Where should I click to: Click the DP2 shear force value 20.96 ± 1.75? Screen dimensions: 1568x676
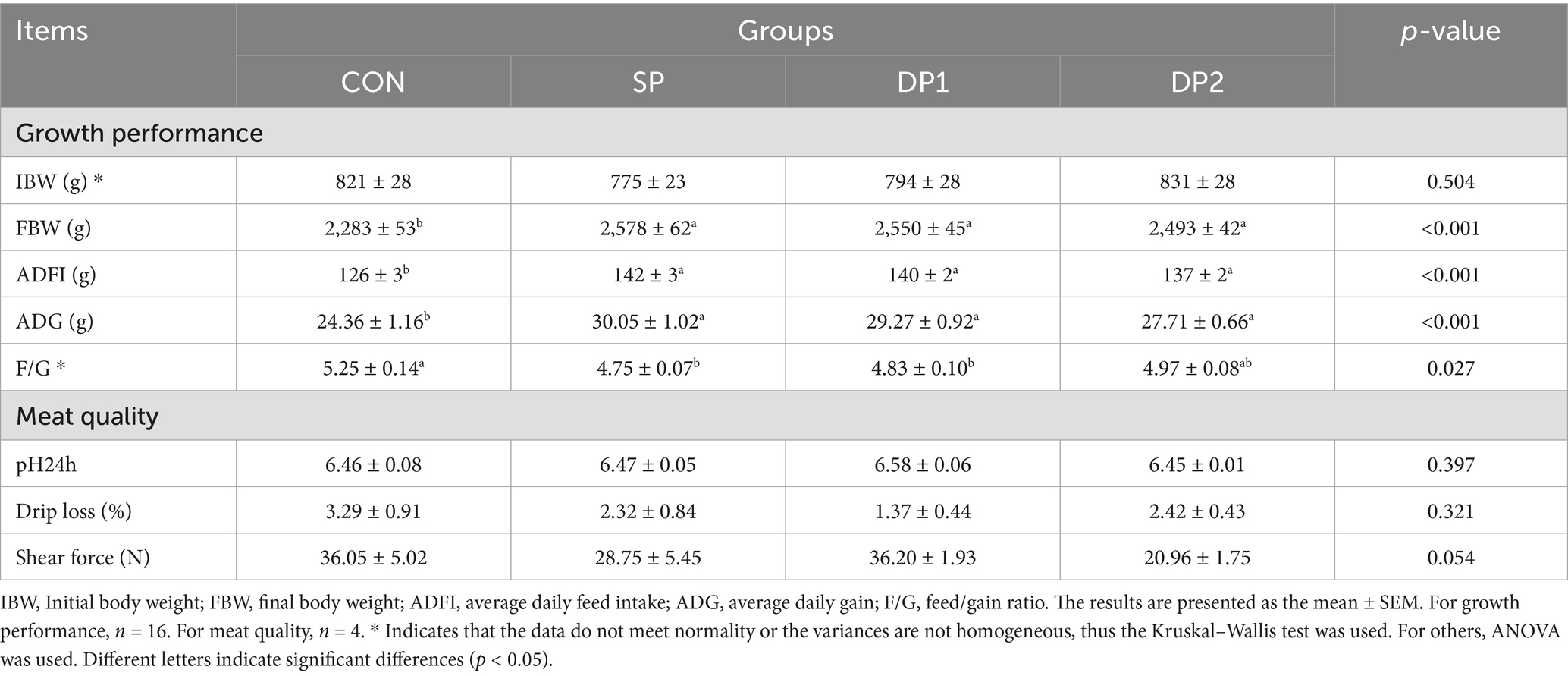click(1196, 558)
